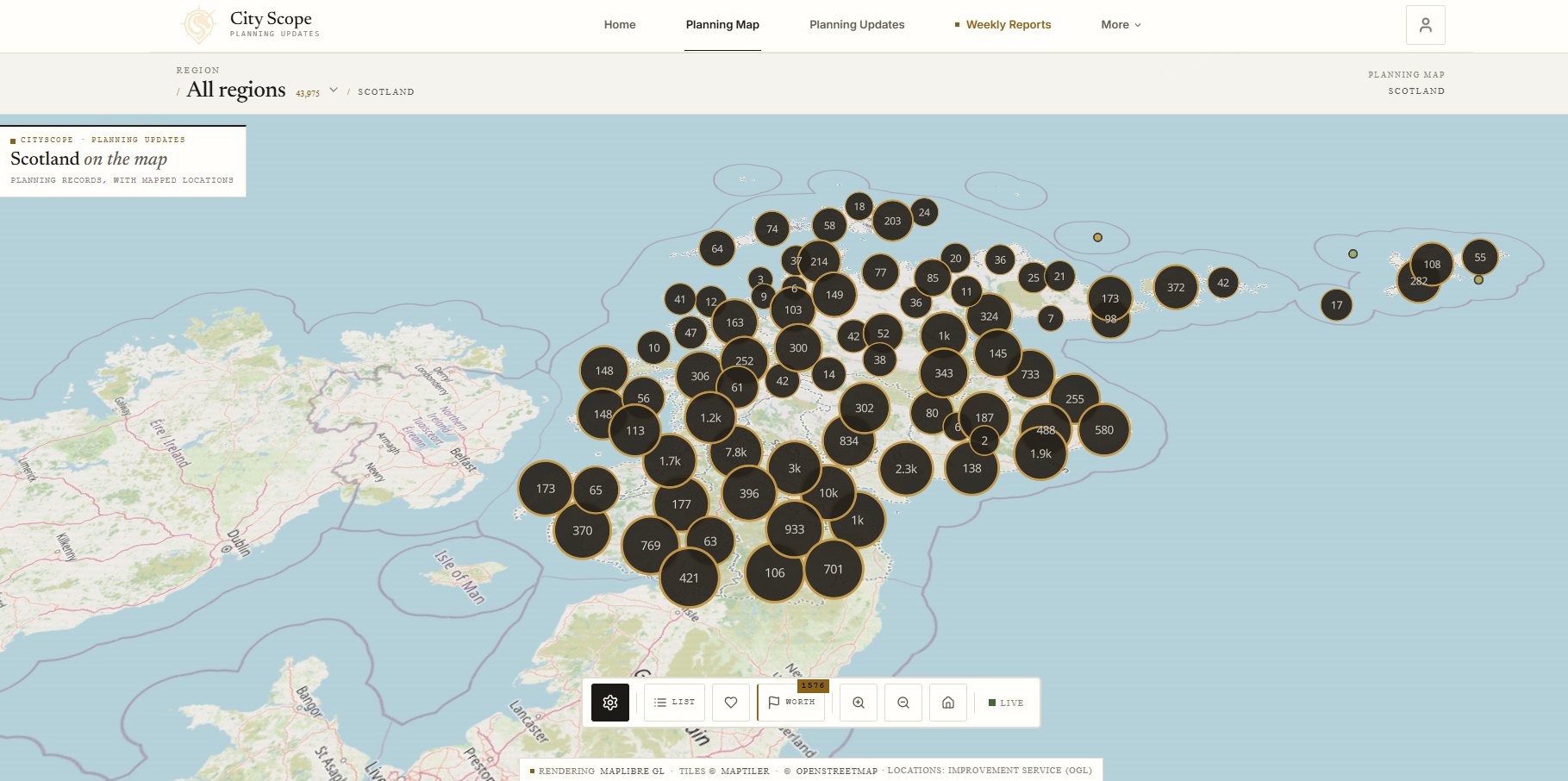
Task: Click the 1.9k cluster marker
Action: (1040, 453)
